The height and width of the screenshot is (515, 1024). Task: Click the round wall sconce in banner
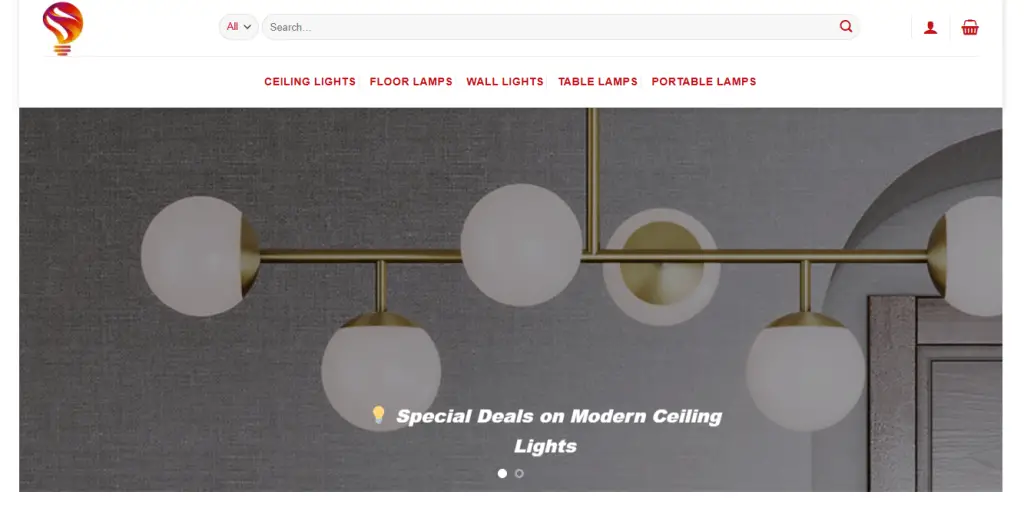(661, 266)
